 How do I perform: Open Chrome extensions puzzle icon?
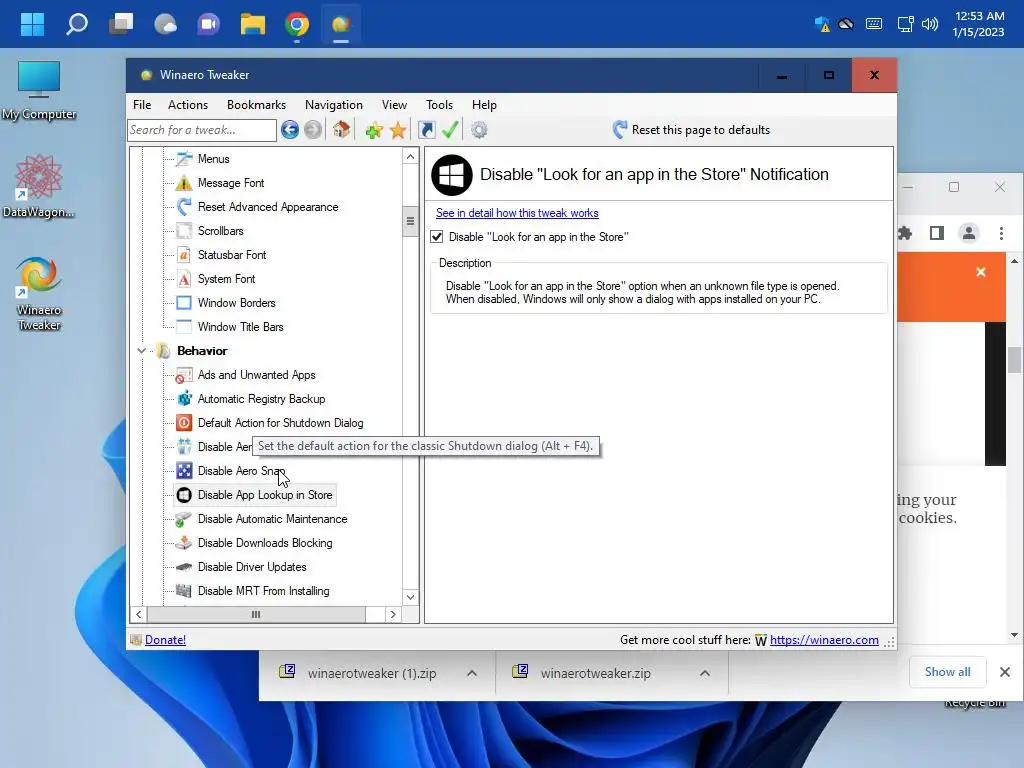(x=904, y=233)
